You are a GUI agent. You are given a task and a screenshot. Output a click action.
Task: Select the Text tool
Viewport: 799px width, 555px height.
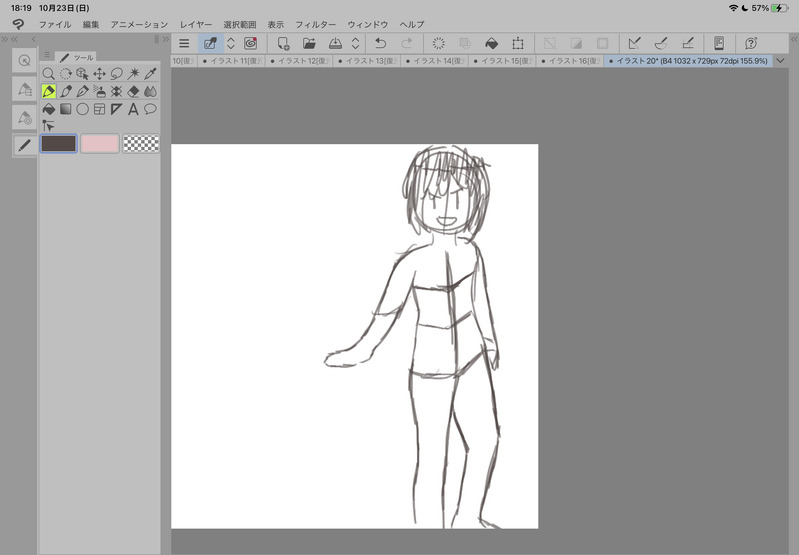pos(133,109)
